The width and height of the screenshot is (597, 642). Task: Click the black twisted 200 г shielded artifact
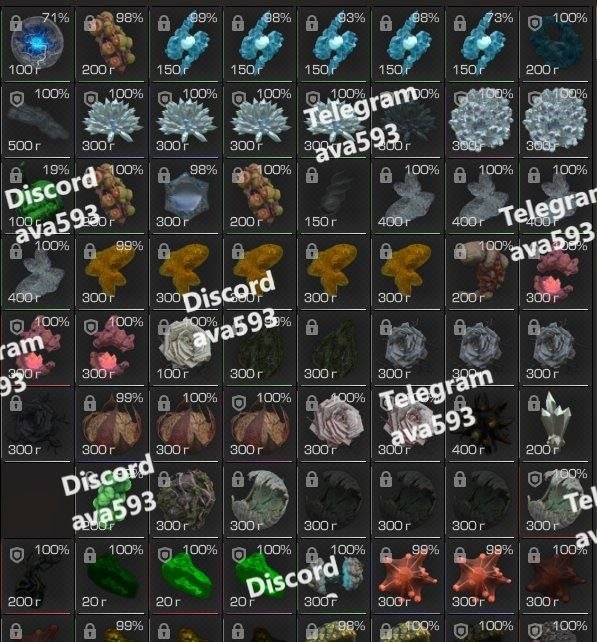[37, 577]
